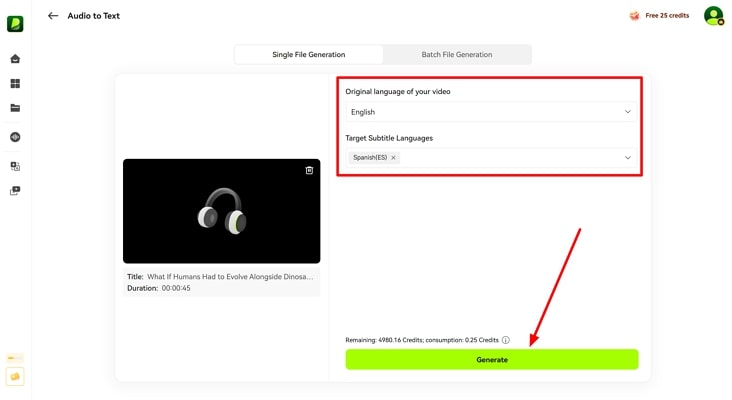Open the user profile avatar
The image size is (732, 400).
713,16
